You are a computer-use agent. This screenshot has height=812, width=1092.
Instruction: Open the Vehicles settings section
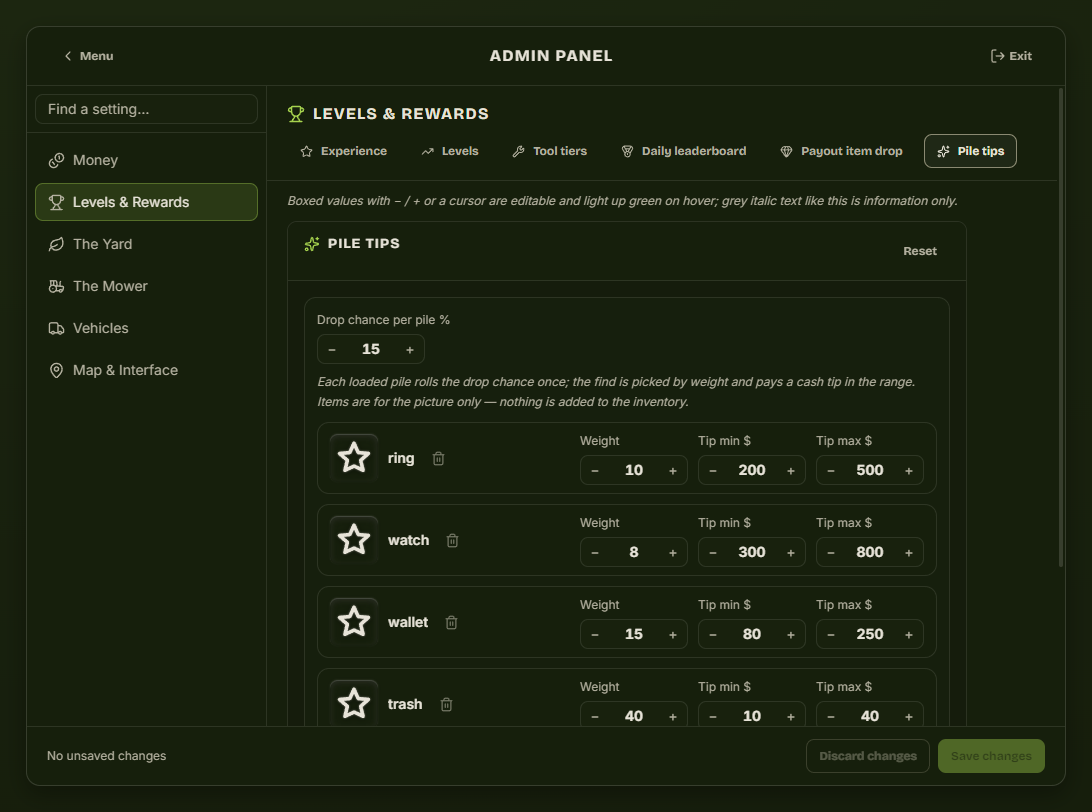tap(146, 328)
